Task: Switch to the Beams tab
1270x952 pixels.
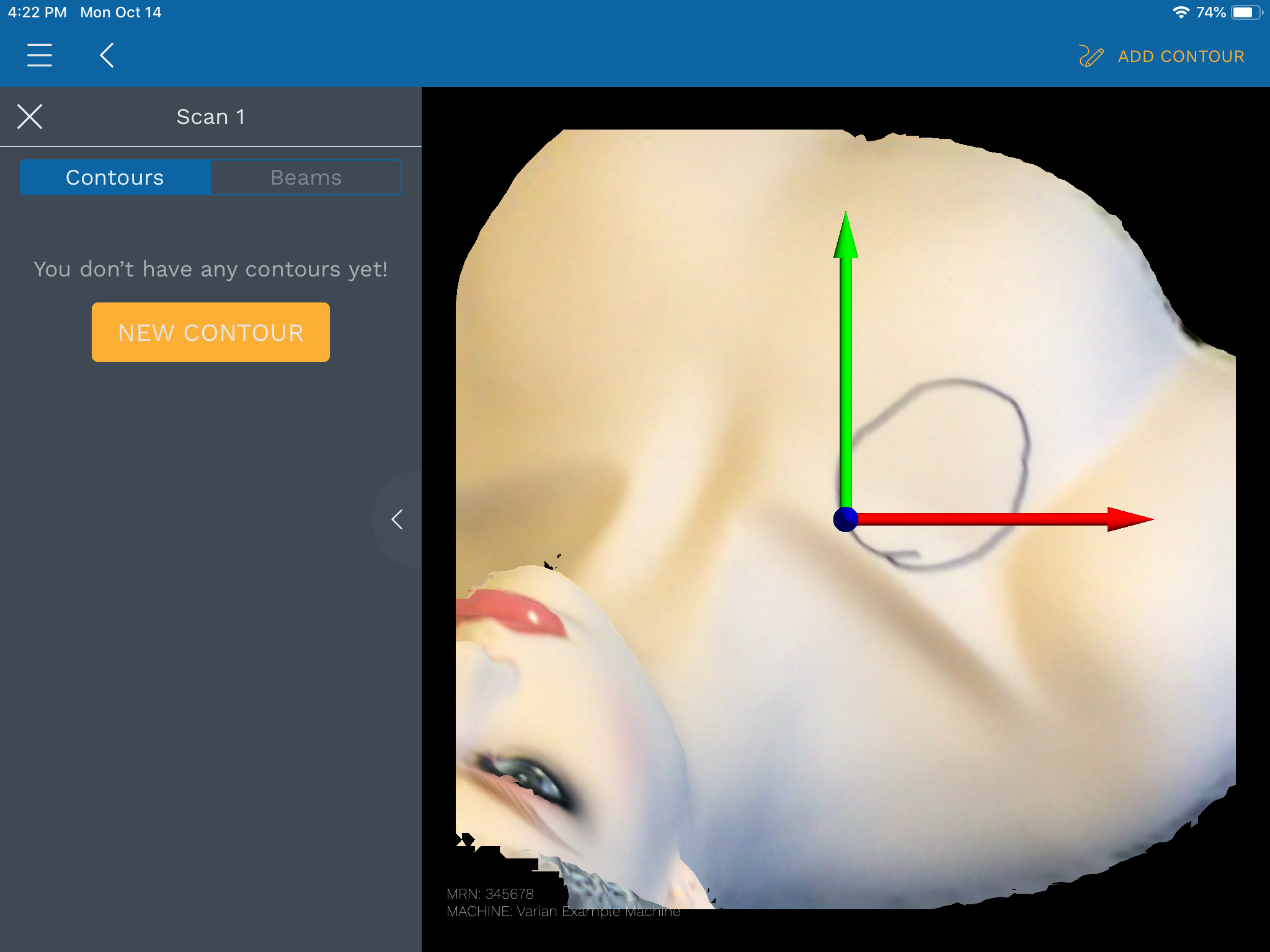Action: (306, 178)
